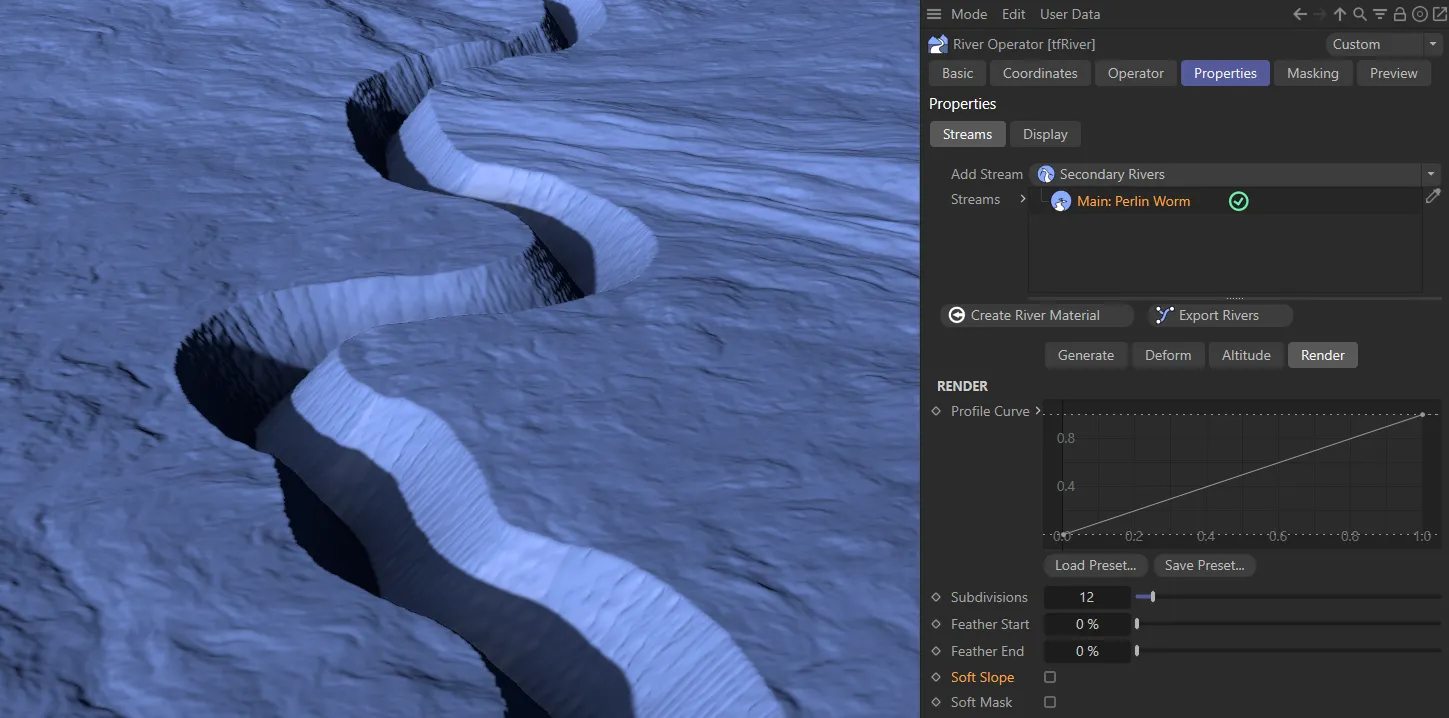
Task: Open the Custom layout dropdown
Action: (1432, 44)
